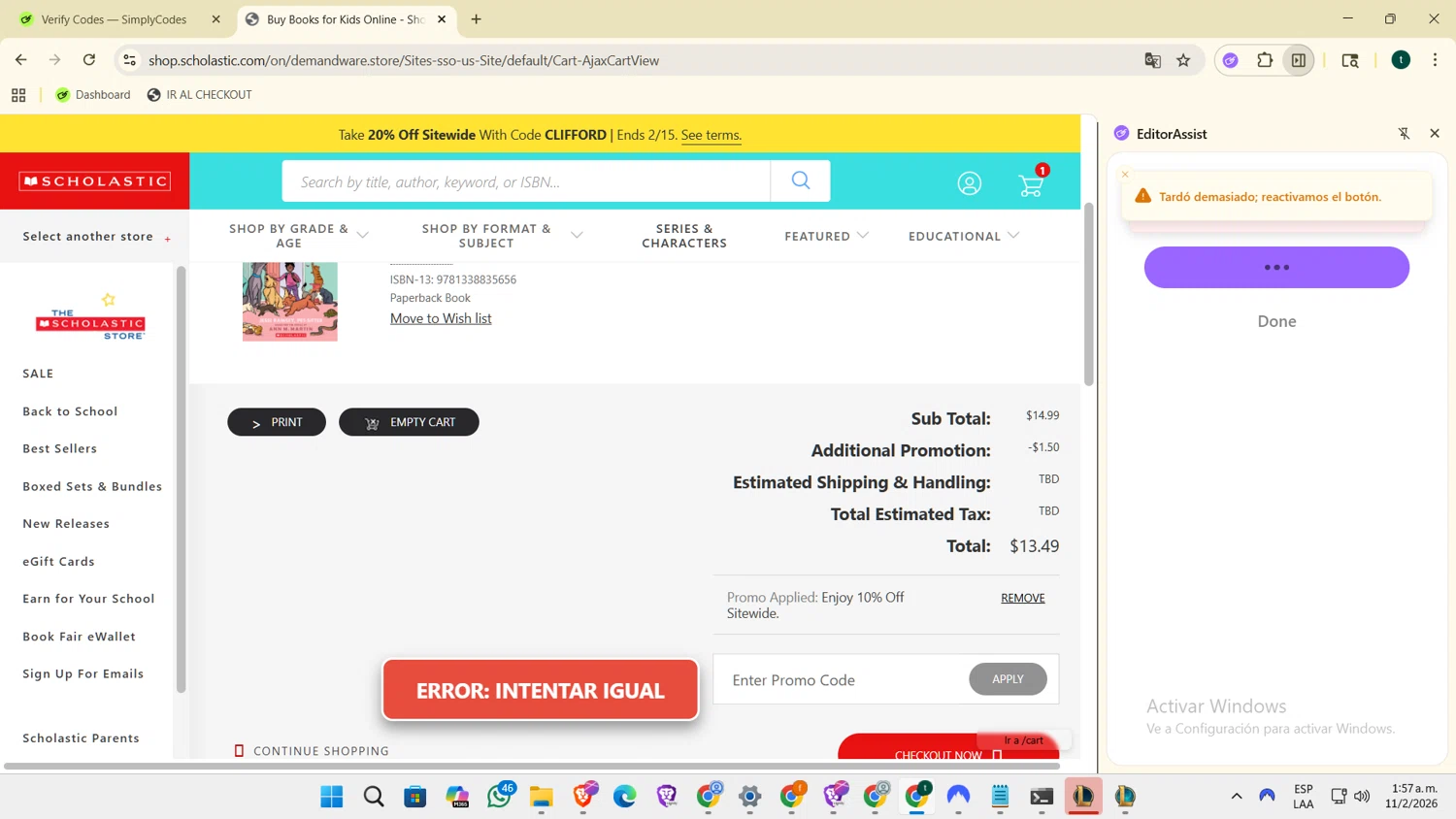Image resolution: width=1456 pixels, height=819 pixels.
Task: Open WhatsApp from taskbar
Action: click(x=500, y=797)
